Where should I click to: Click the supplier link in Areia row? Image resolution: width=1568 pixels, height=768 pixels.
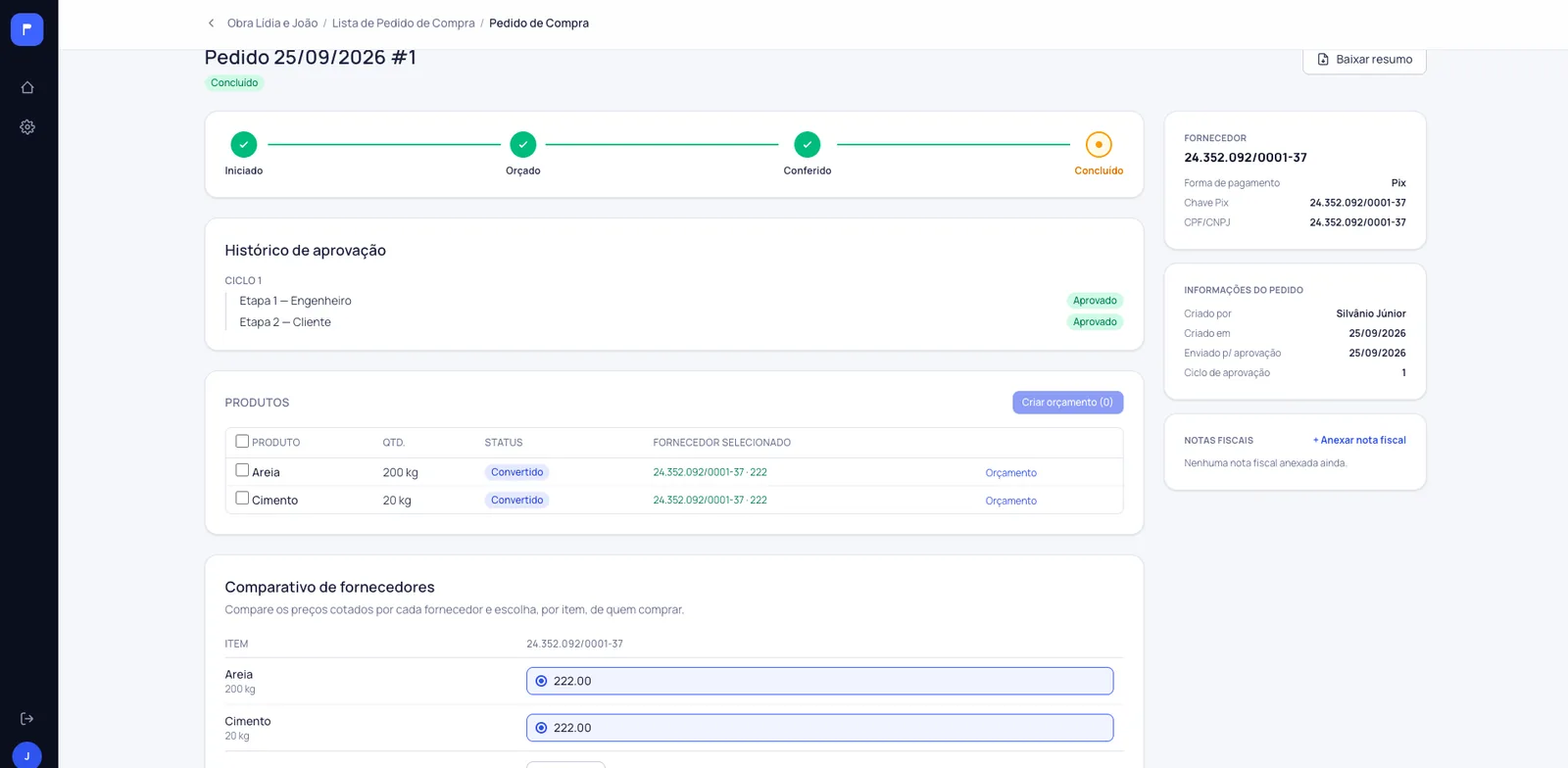point(710,472)
